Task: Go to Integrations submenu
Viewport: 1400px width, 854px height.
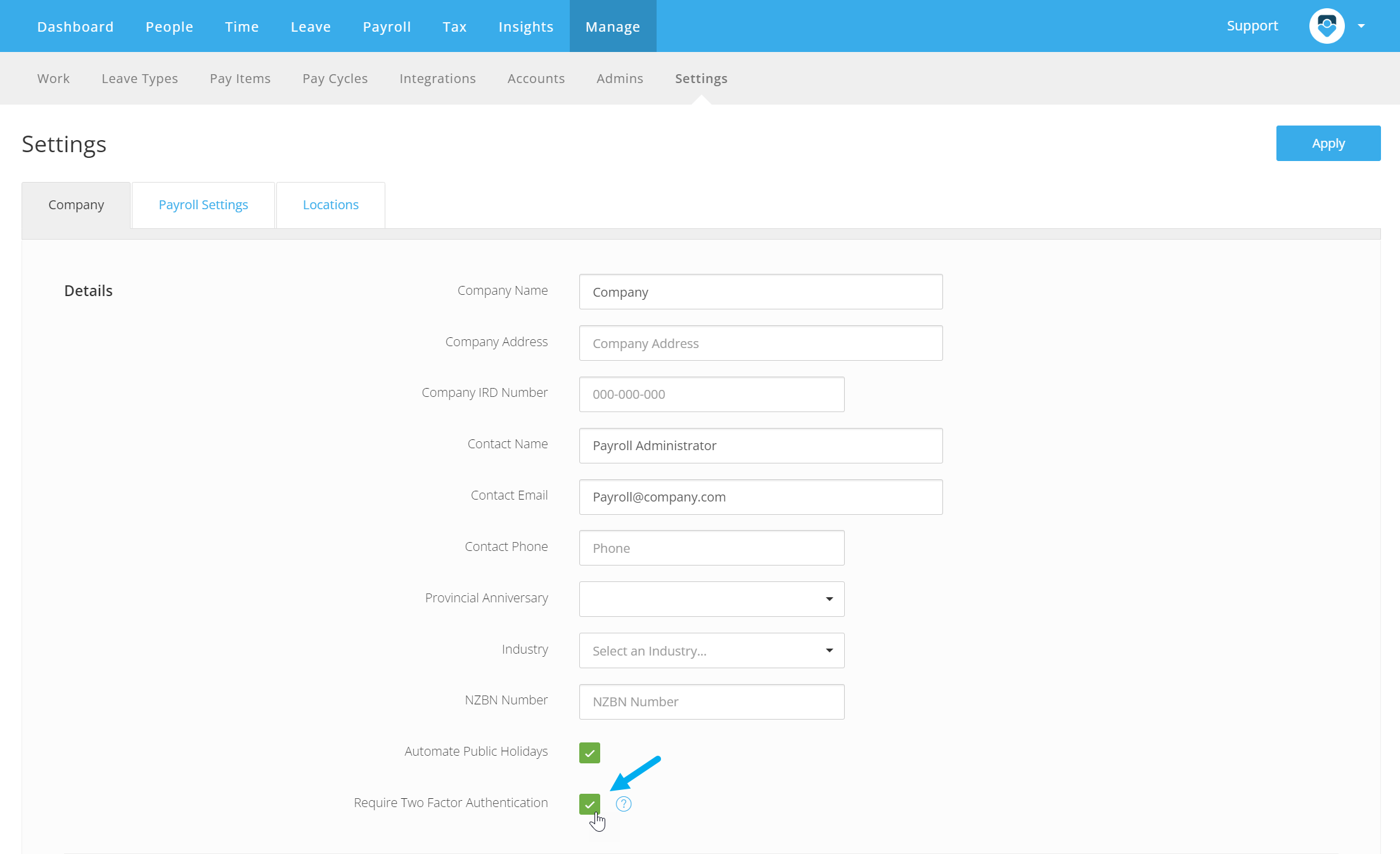Action: [437, 79]
